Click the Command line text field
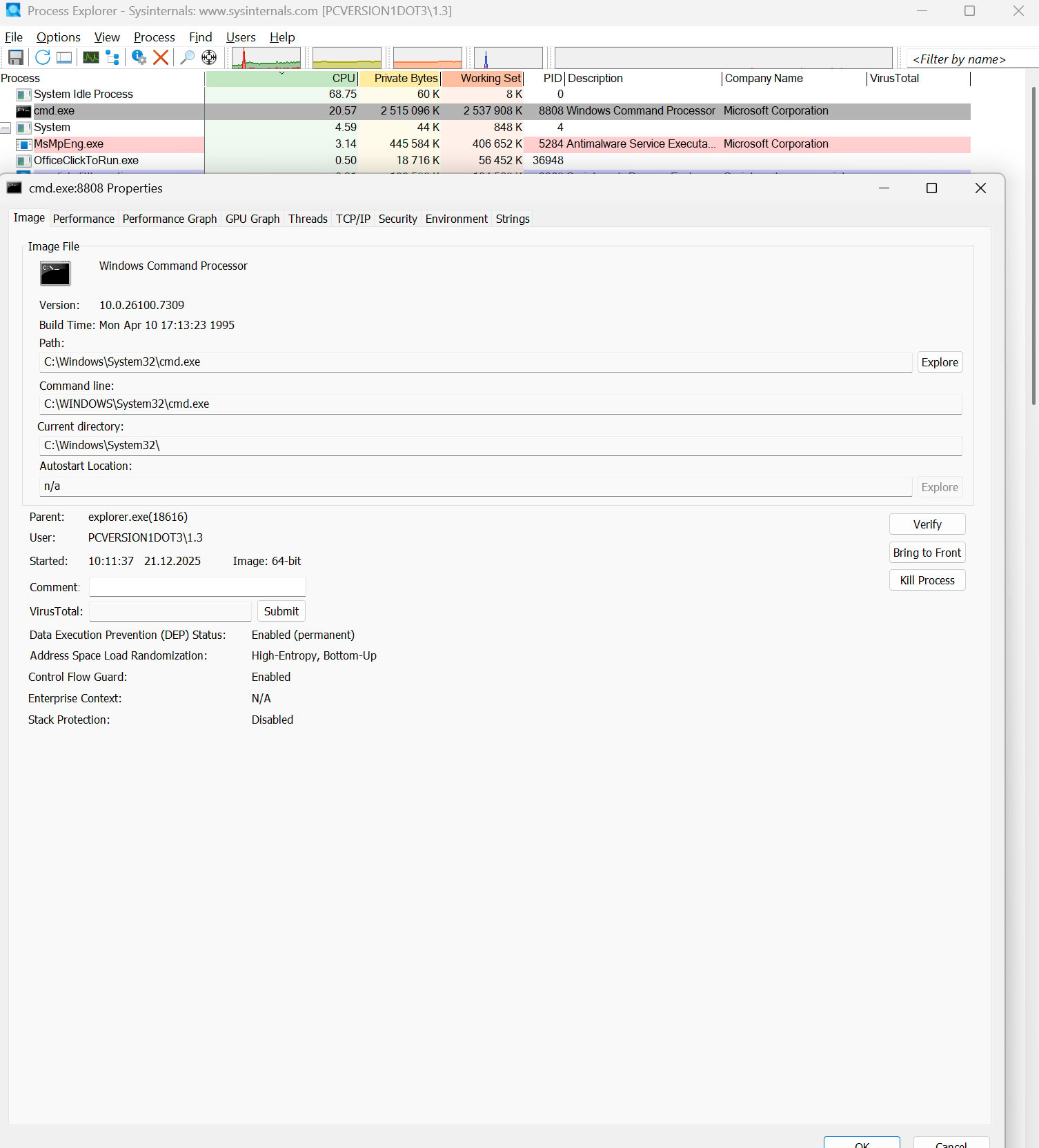 501,404
